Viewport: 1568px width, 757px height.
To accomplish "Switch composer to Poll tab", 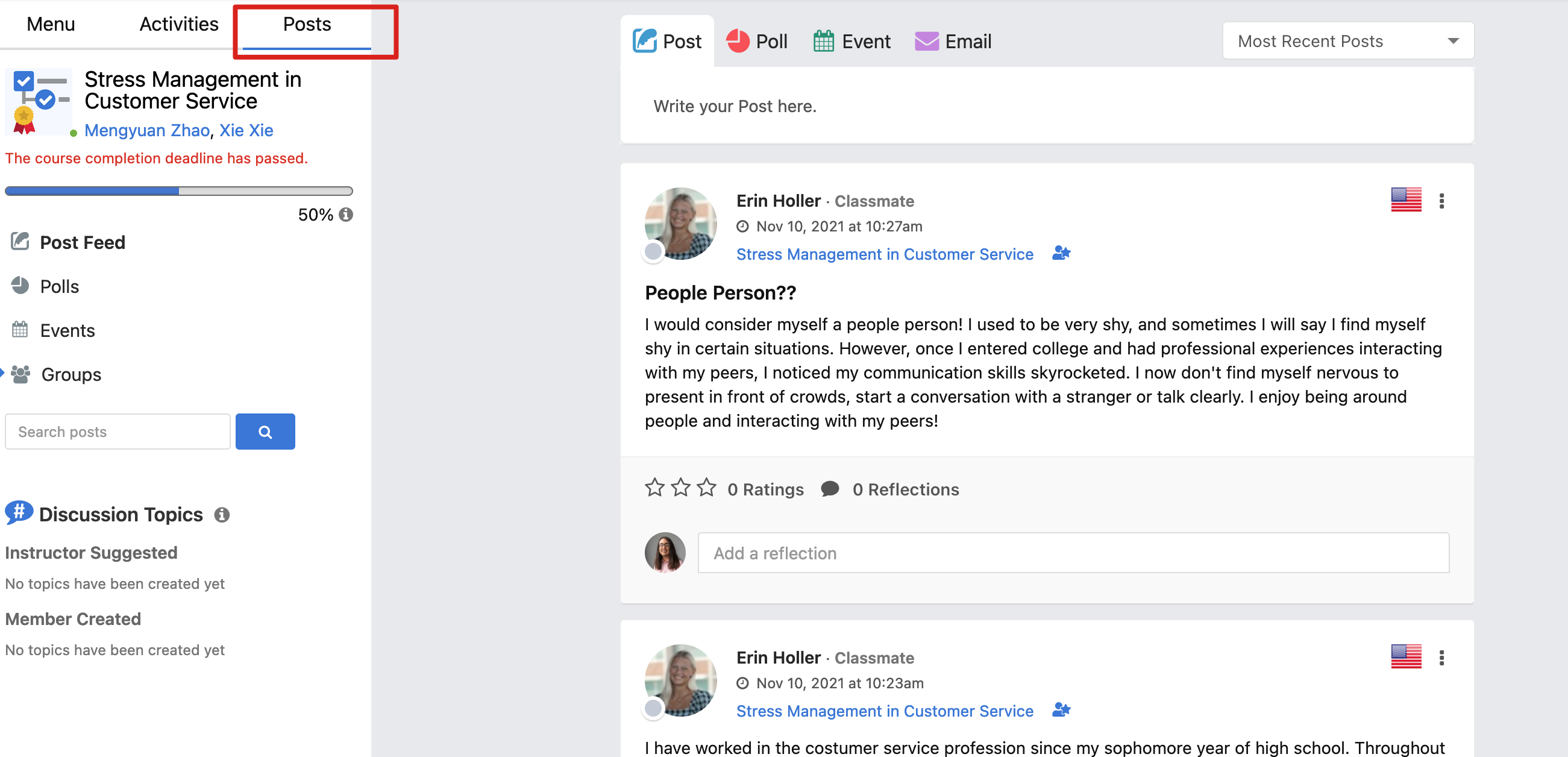I will 757,42.
